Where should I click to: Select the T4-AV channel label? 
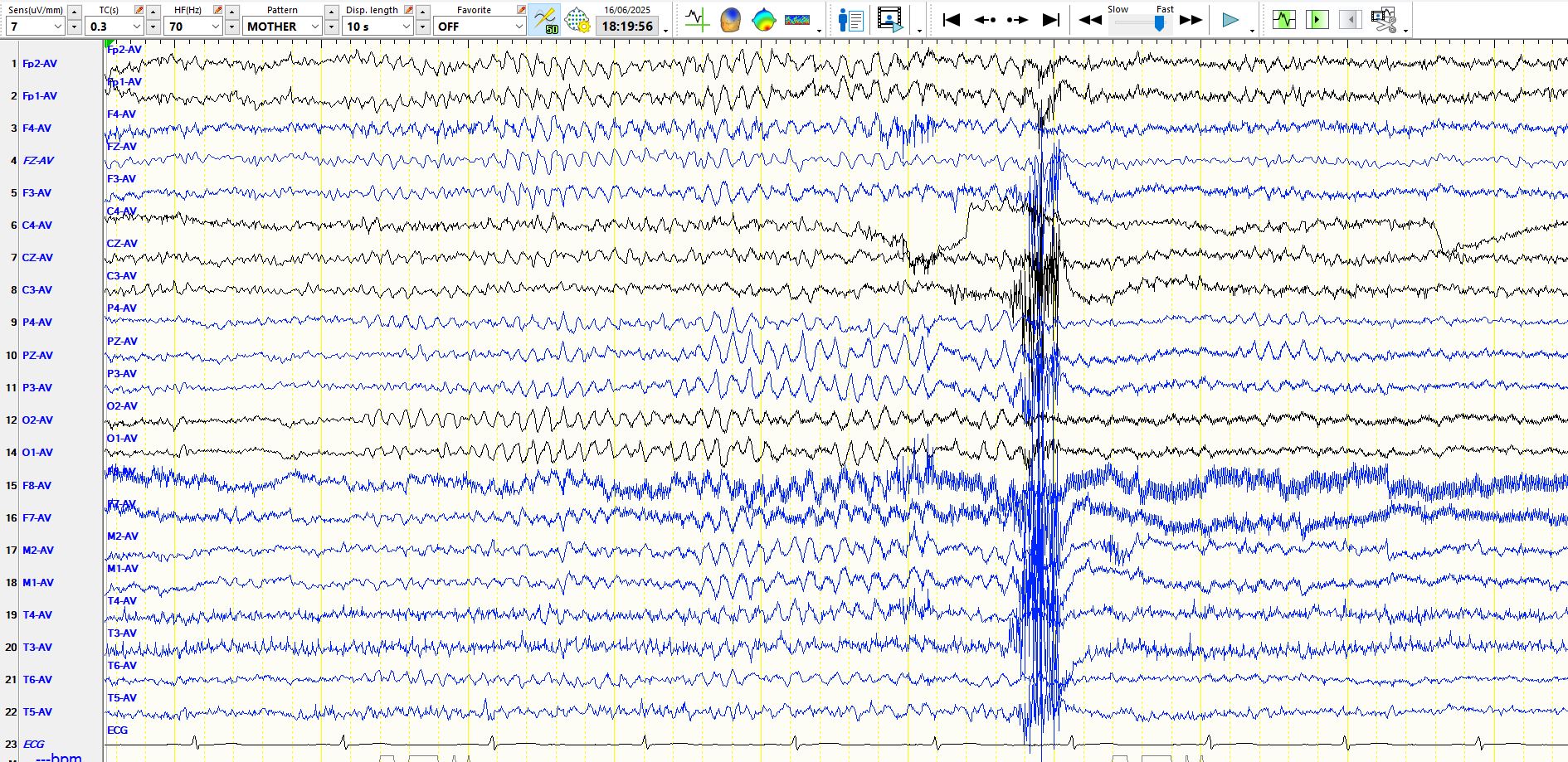click(x=37, y=615)
